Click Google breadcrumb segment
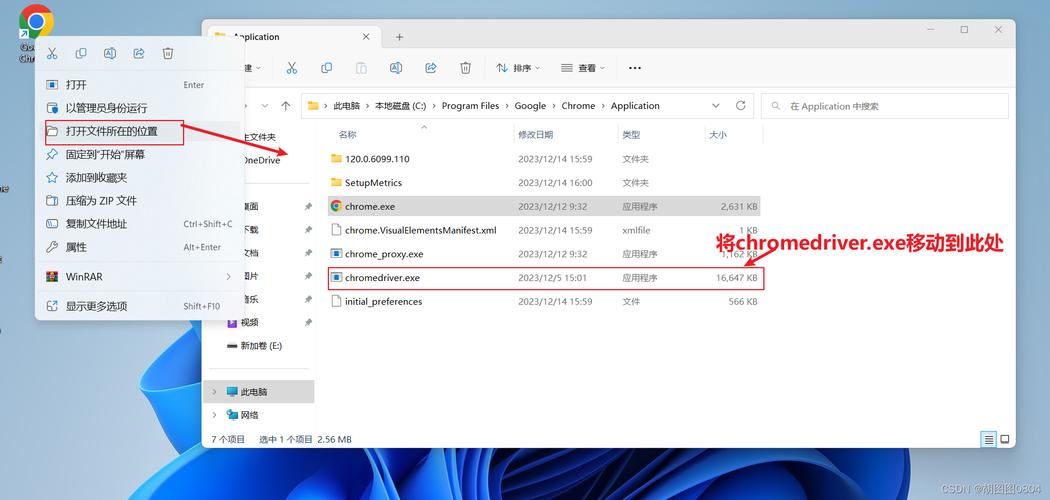Viewport: 1050px width, 500px height. (530, 106)
